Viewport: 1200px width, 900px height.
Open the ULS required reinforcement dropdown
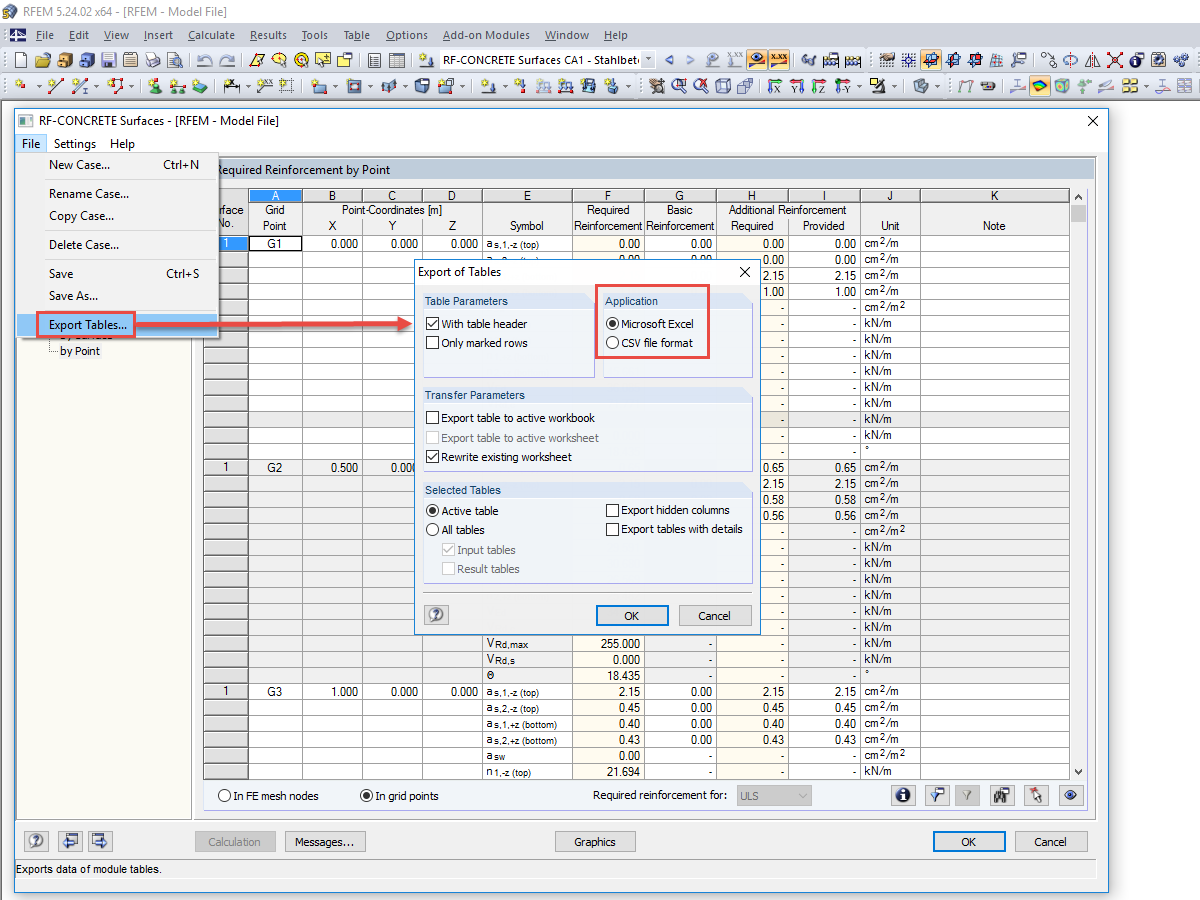[x=773, y=796]
